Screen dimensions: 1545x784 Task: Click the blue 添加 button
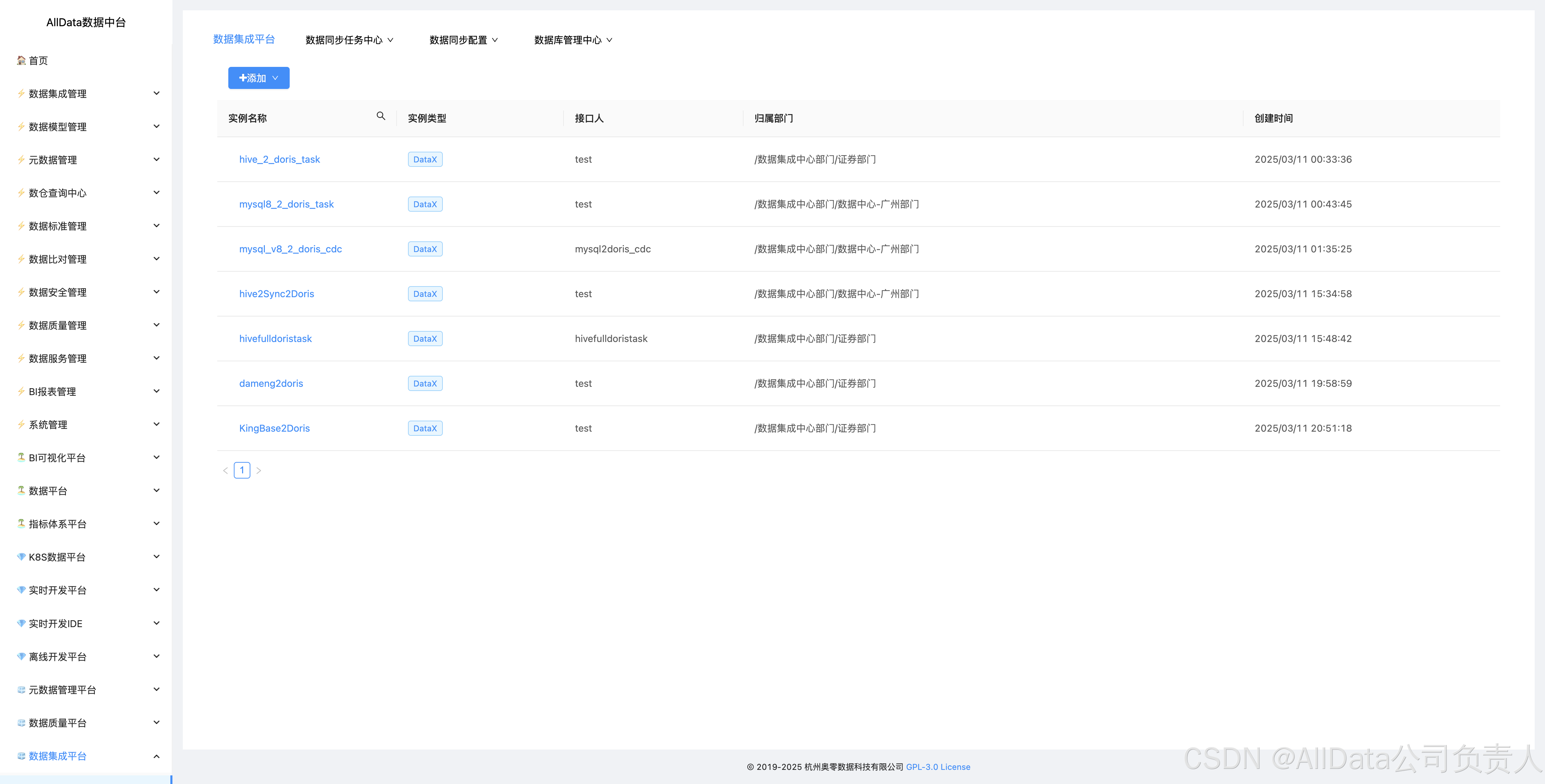259,78
